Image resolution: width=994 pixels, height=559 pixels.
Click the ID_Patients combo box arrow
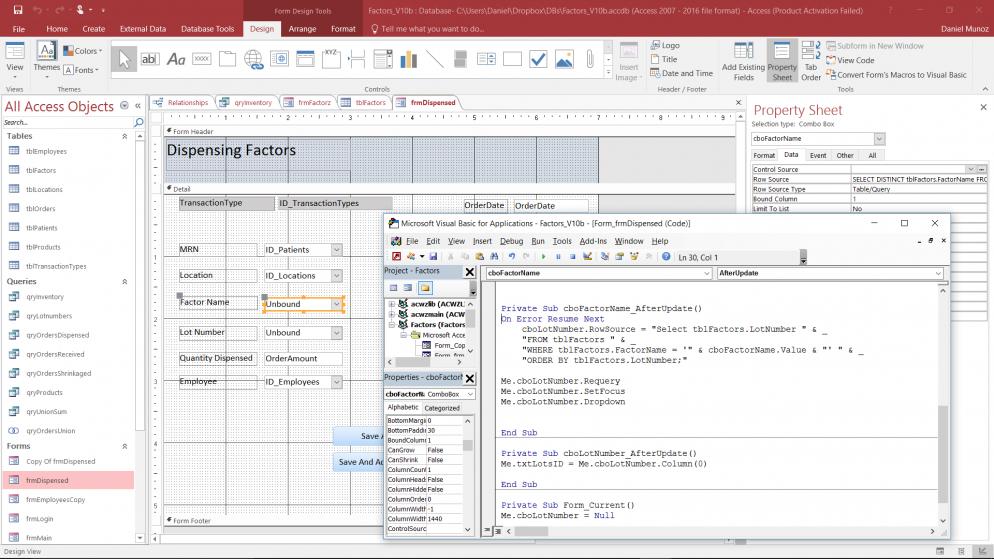[x=337, y=250]
